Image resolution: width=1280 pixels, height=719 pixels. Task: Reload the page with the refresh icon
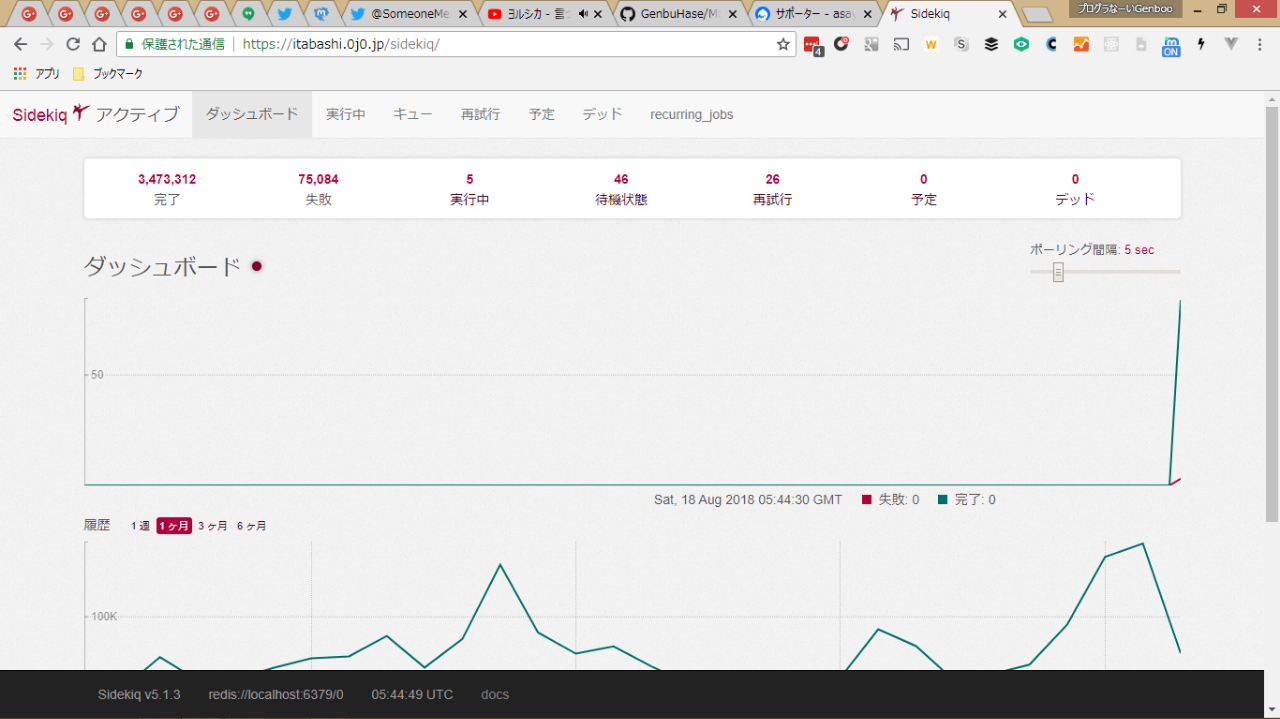73,44
